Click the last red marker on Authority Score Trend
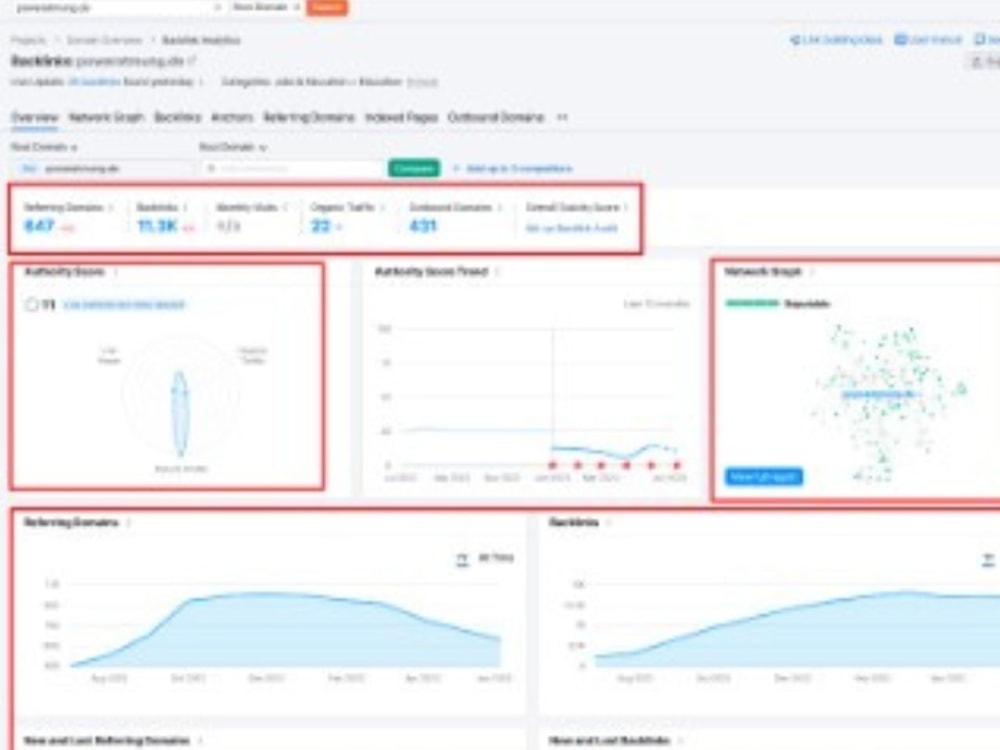The width and height of the screenshot is (1000, 750). pos(677,466)
